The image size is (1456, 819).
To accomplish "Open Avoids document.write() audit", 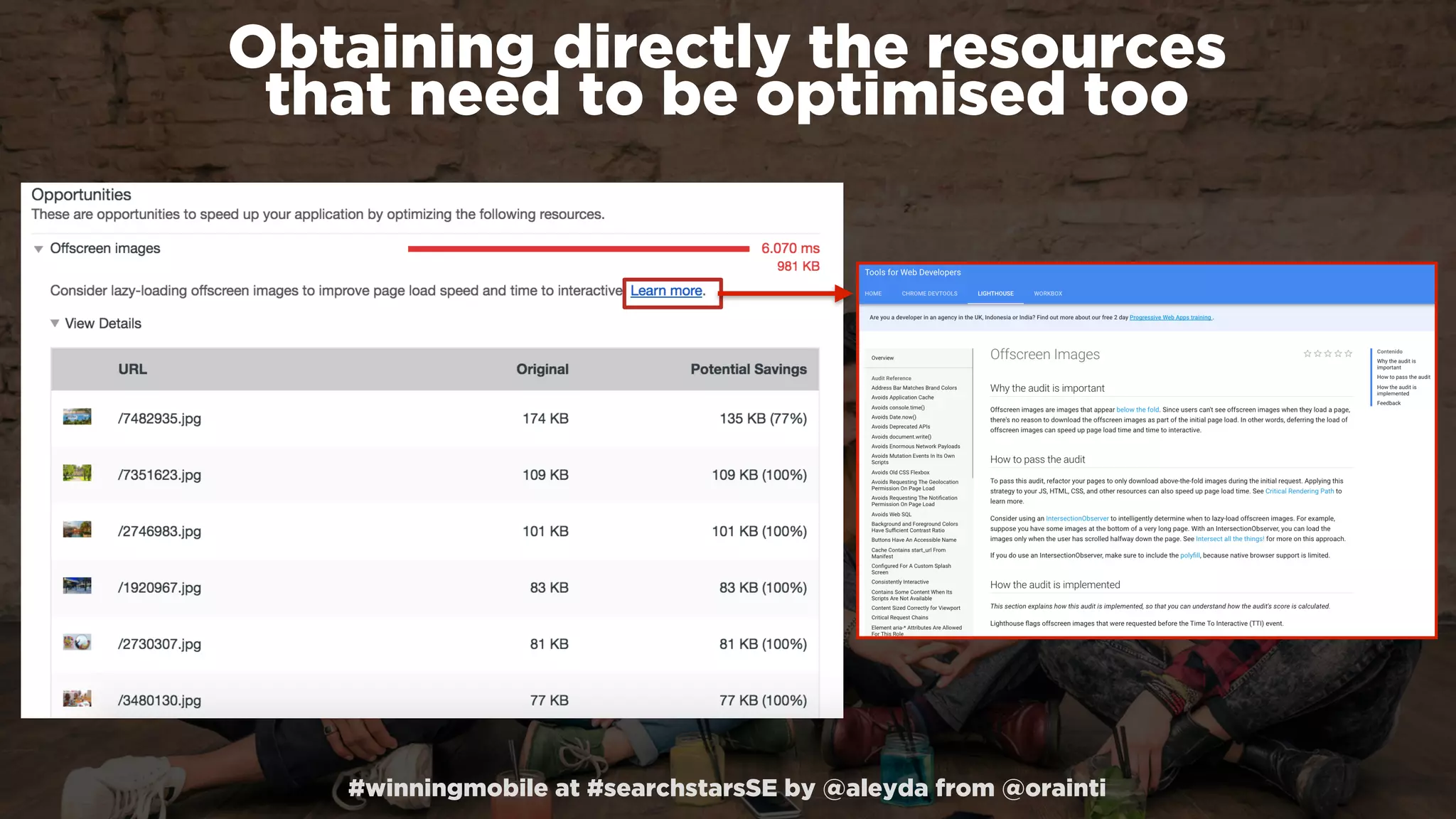I will 901,437.
